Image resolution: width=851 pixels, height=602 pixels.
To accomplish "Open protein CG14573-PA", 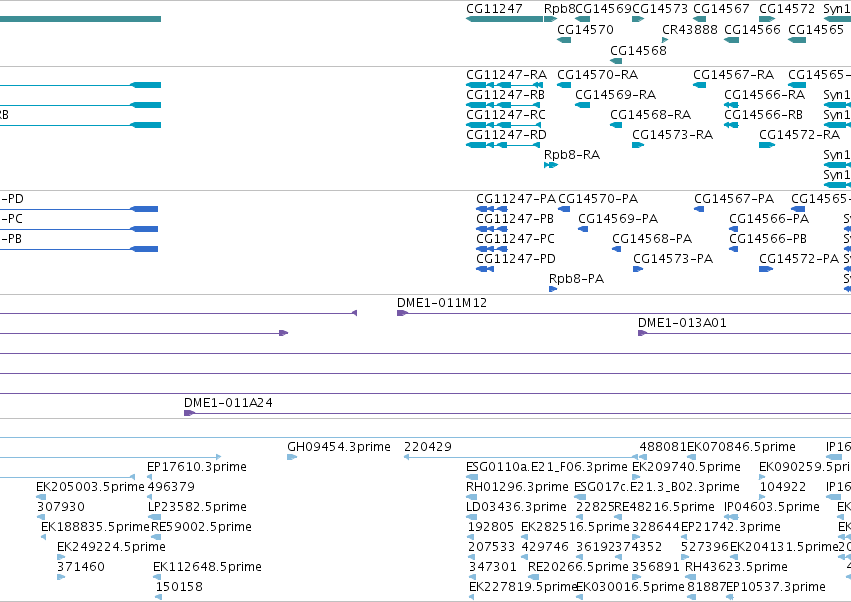I will (x=673, y=259).
